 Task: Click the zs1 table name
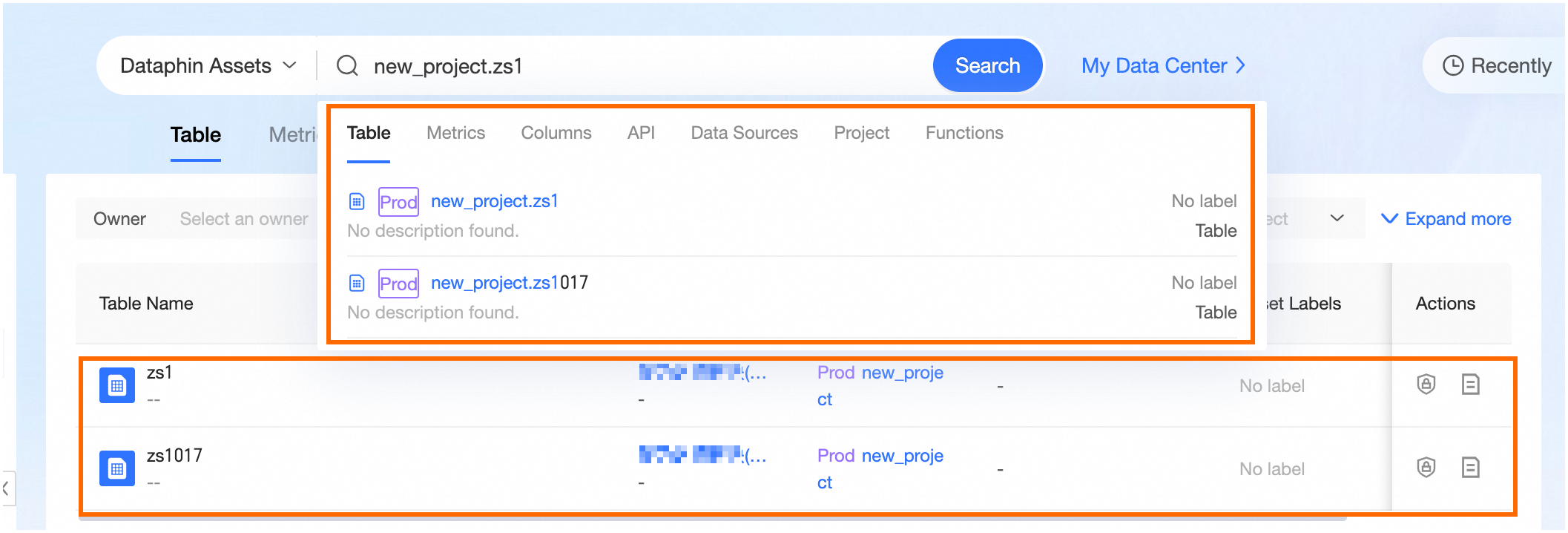[159, 373]
